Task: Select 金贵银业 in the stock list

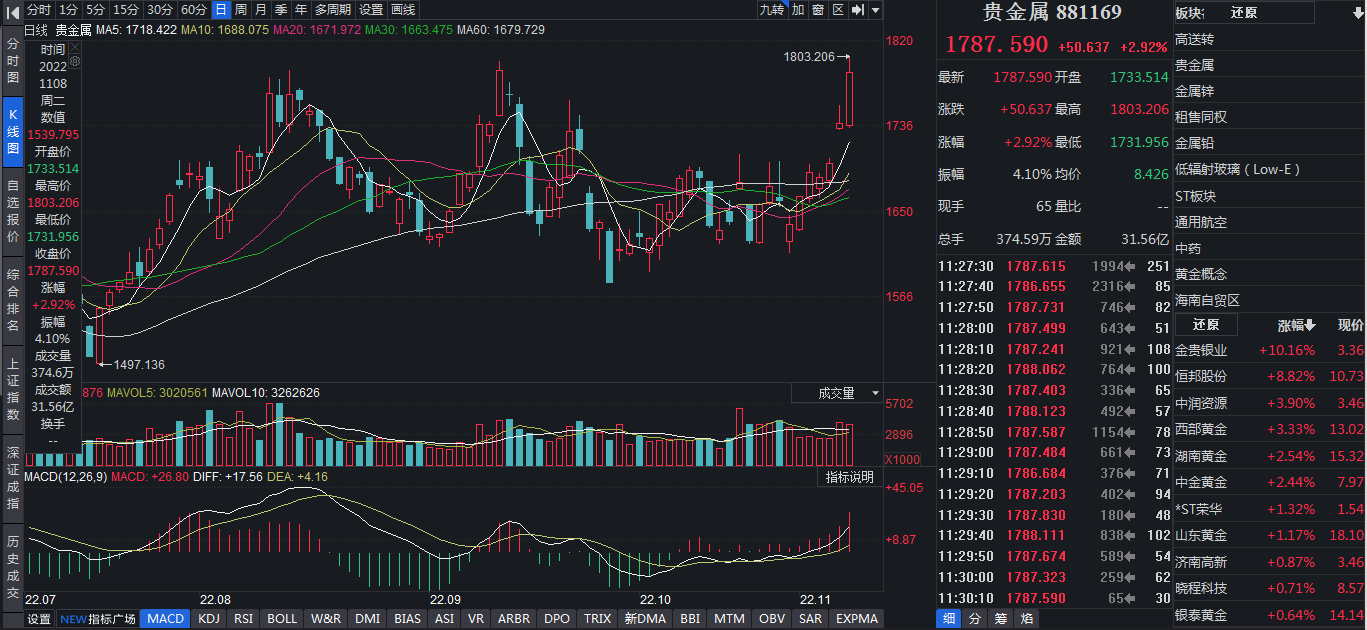Action: tap(1200, 351)
